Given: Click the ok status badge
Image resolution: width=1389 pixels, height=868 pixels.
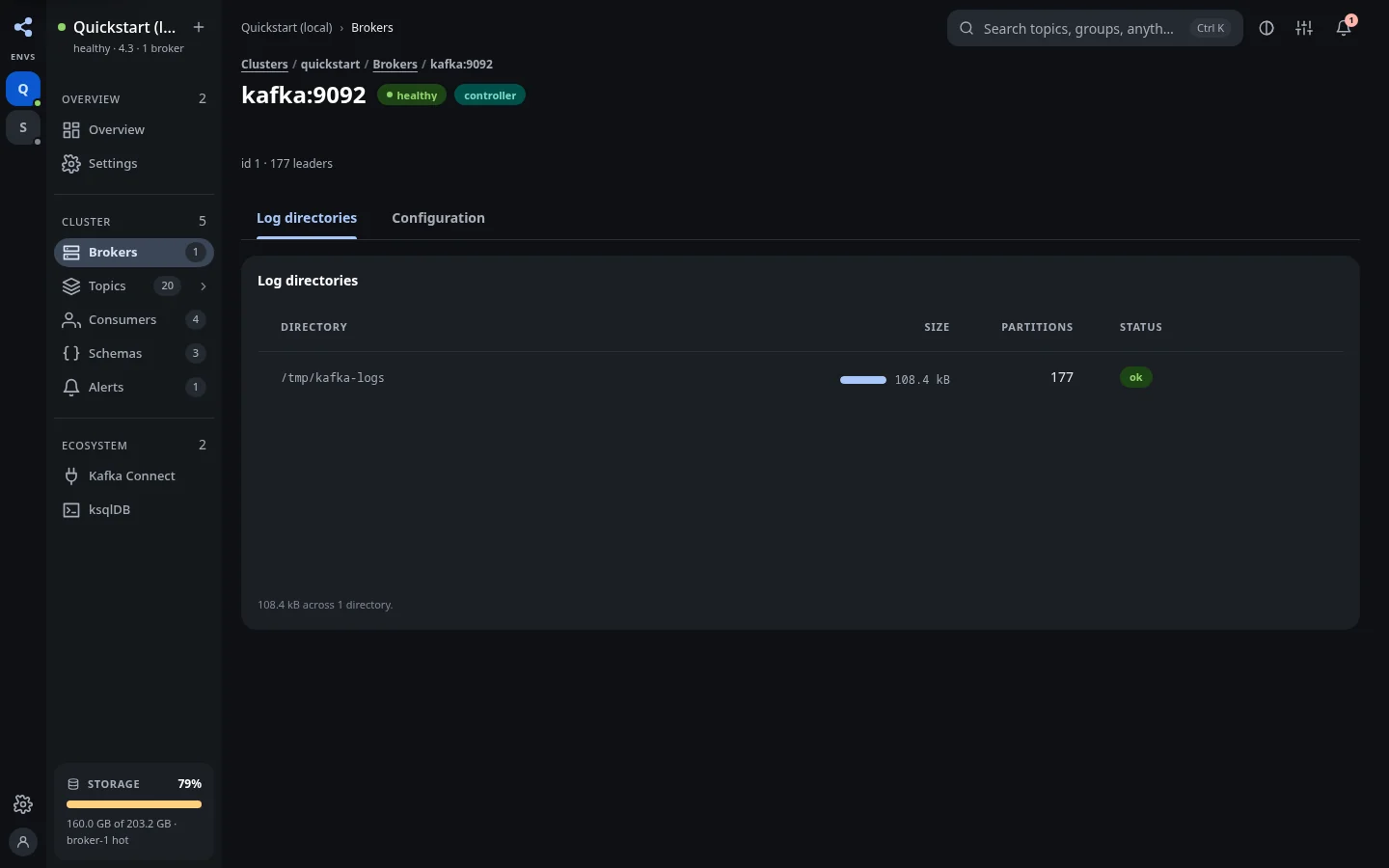Looking at the screenshot, I should (1136, 378).
